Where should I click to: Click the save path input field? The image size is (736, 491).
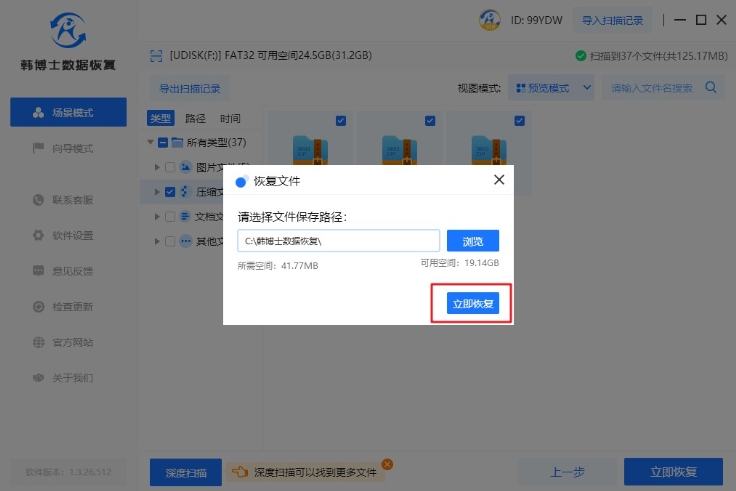[338, 241]
